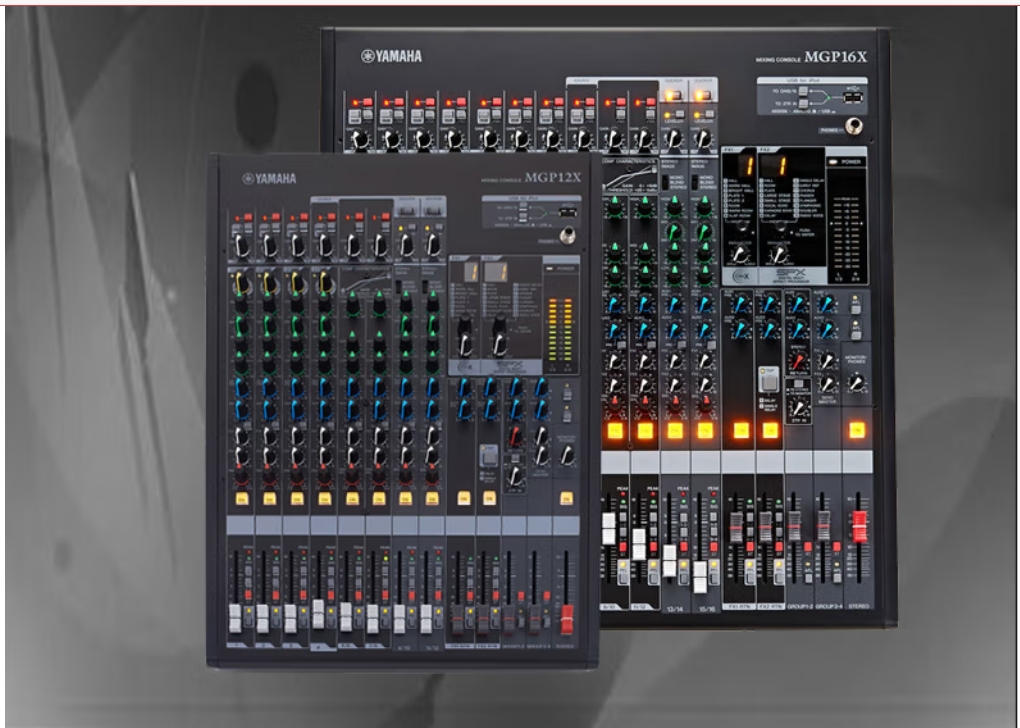The image size is (1020, 728).
Task: Click the 15/16 channel fader on MGP16X
Action: click(699, 576)
